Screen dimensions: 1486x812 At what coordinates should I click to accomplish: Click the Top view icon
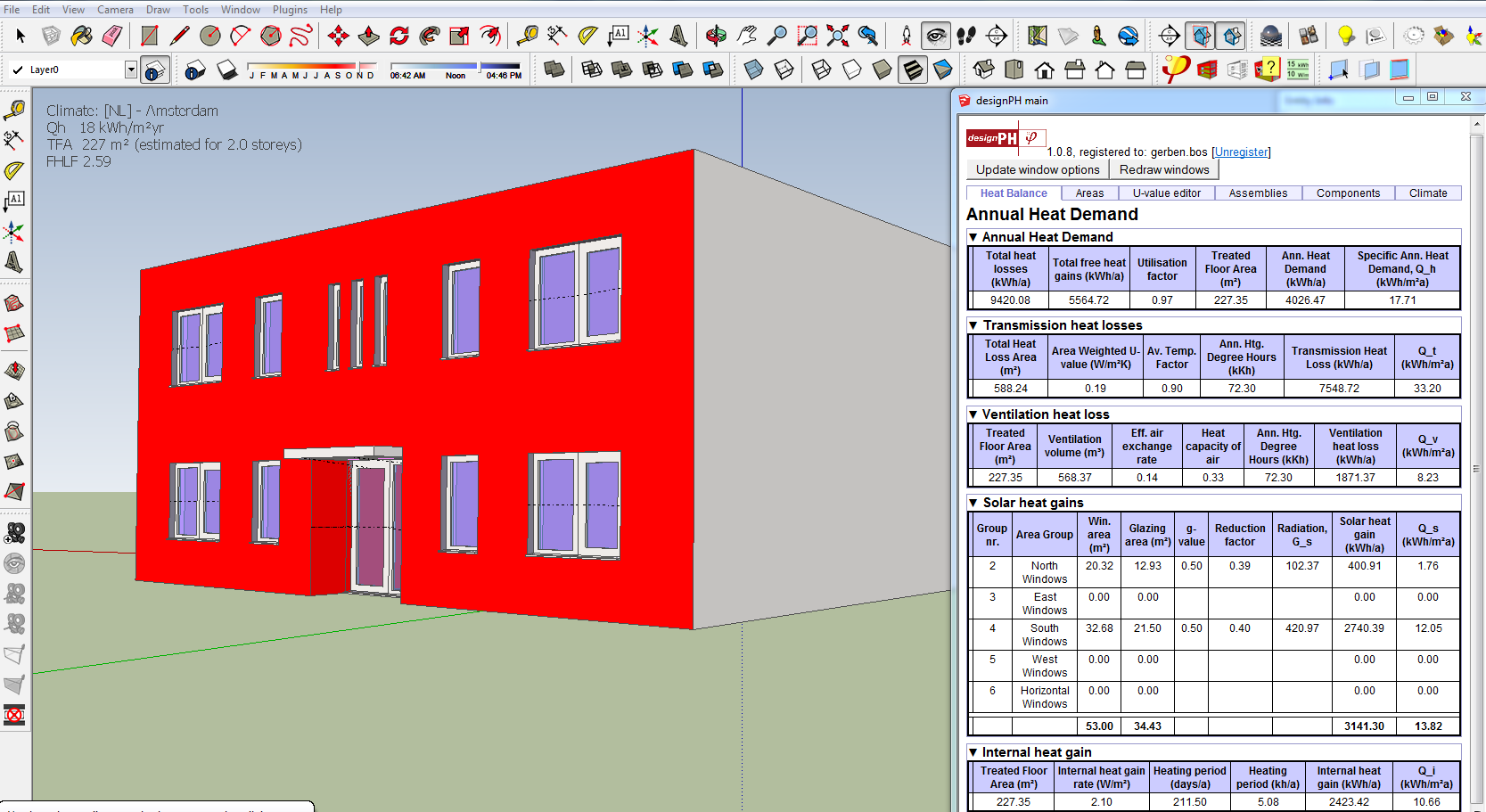[x=1014, y=70]
